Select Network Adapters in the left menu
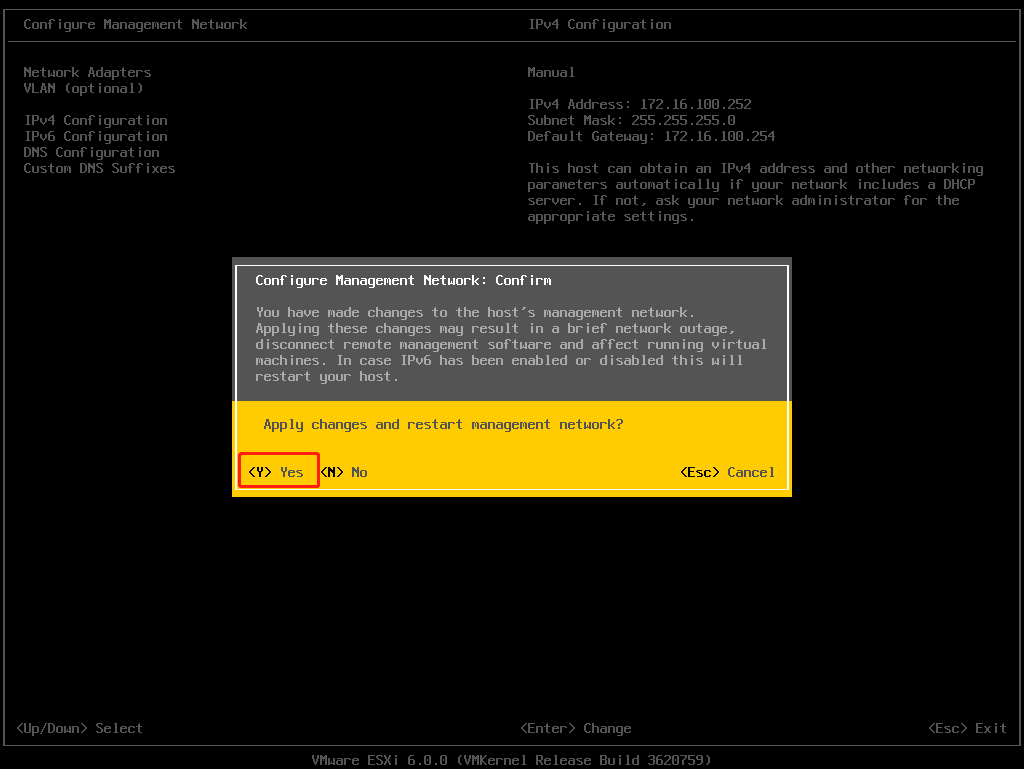 [x=87, y=72]
